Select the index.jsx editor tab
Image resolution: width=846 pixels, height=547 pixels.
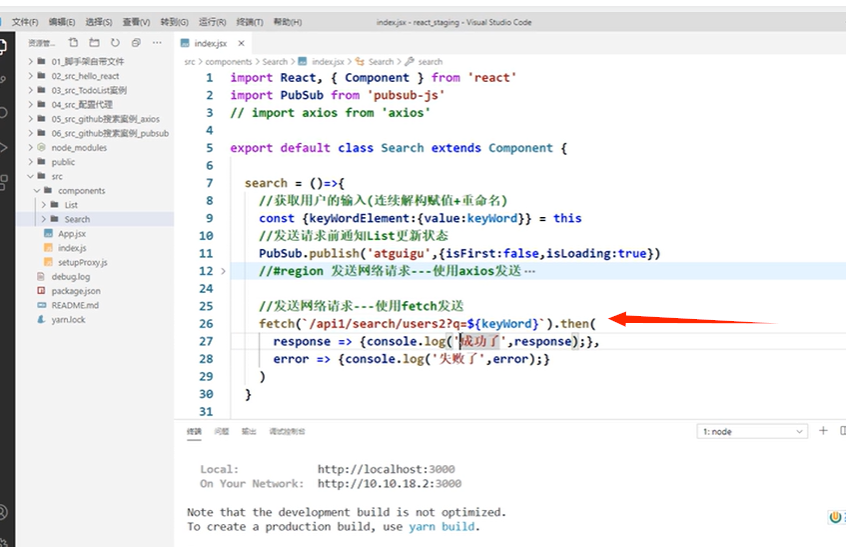click(x=211, y=43)
